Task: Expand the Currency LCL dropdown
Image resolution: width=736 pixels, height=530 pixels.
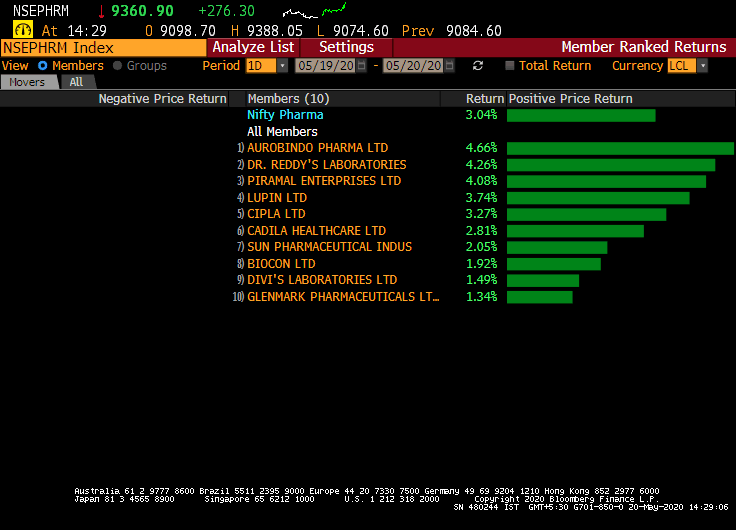Action: 702,66
